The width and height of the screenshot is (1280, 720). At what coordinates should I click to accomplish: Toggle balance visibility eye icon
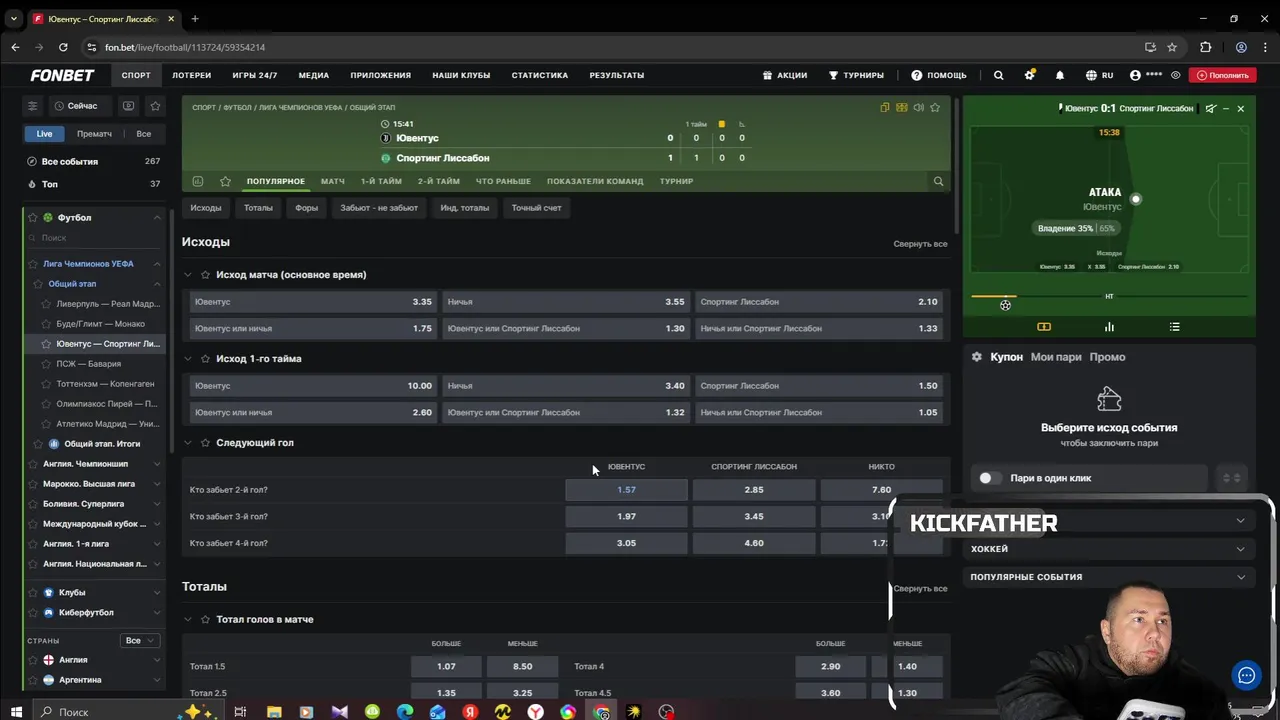1175,75
